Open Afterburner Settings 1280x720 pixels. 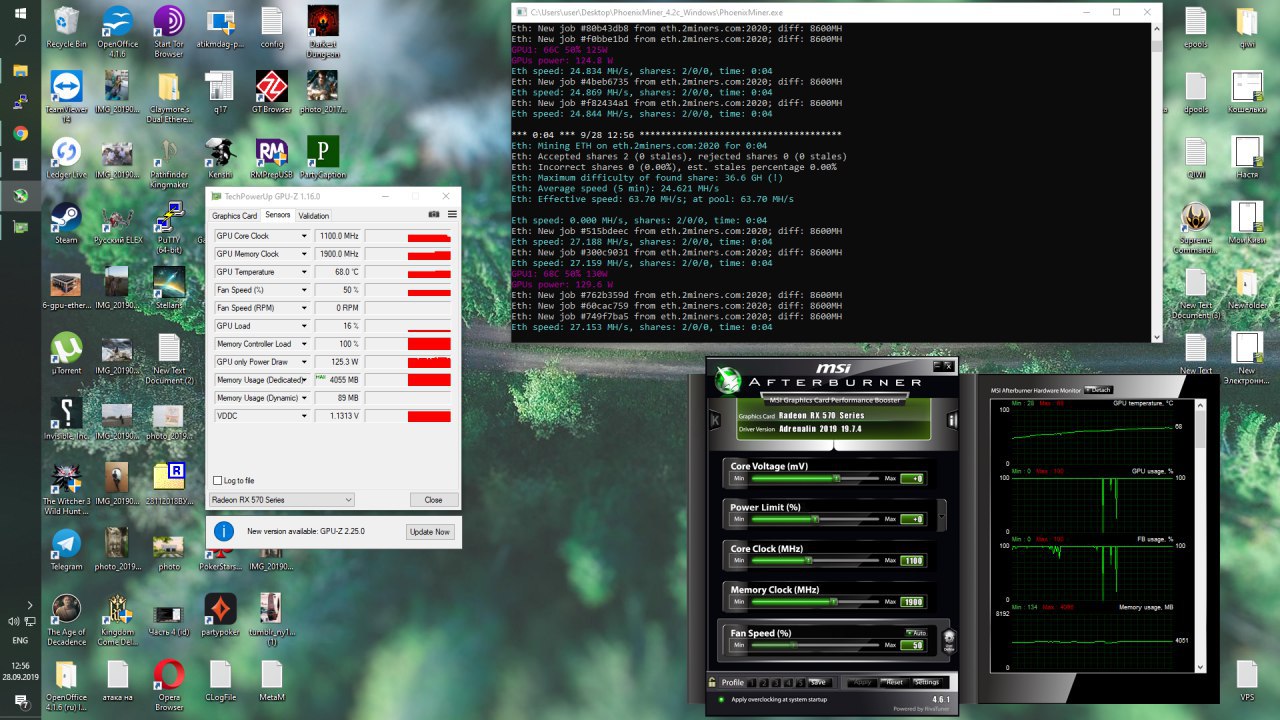point(926,683)
